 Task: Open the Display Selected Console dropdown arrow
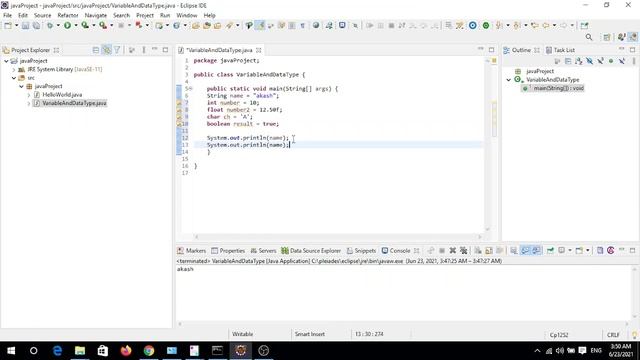pos(570,251)
